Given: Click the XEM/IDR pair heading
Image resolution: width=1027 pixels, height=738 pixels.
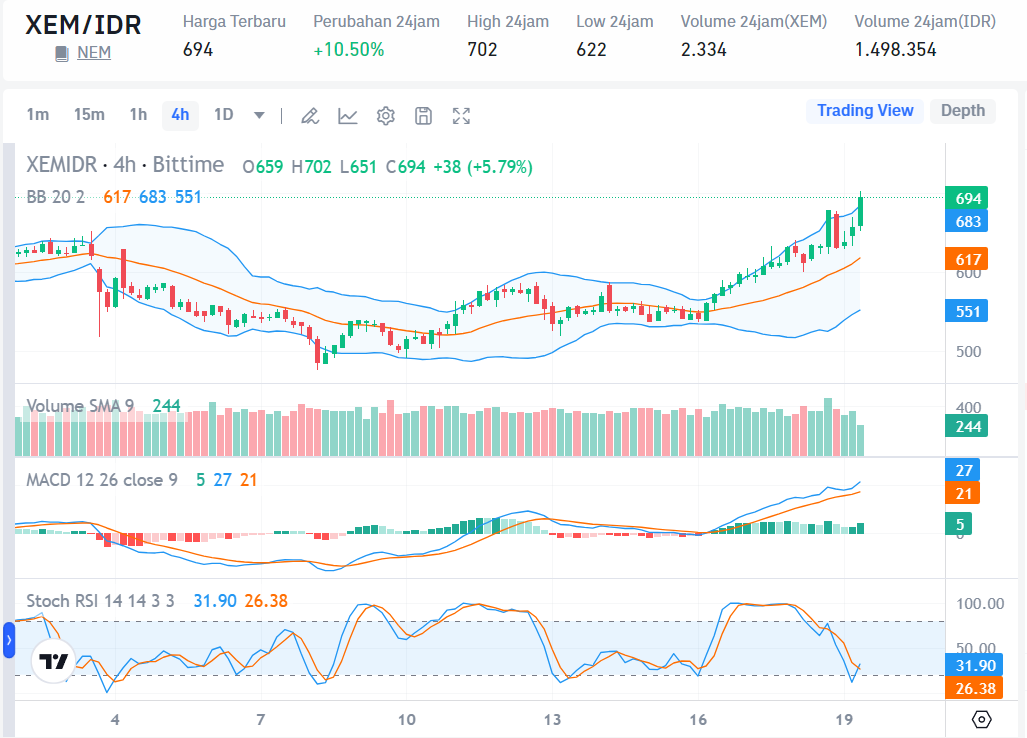Looking at the screenshot, I should [83, 25].
